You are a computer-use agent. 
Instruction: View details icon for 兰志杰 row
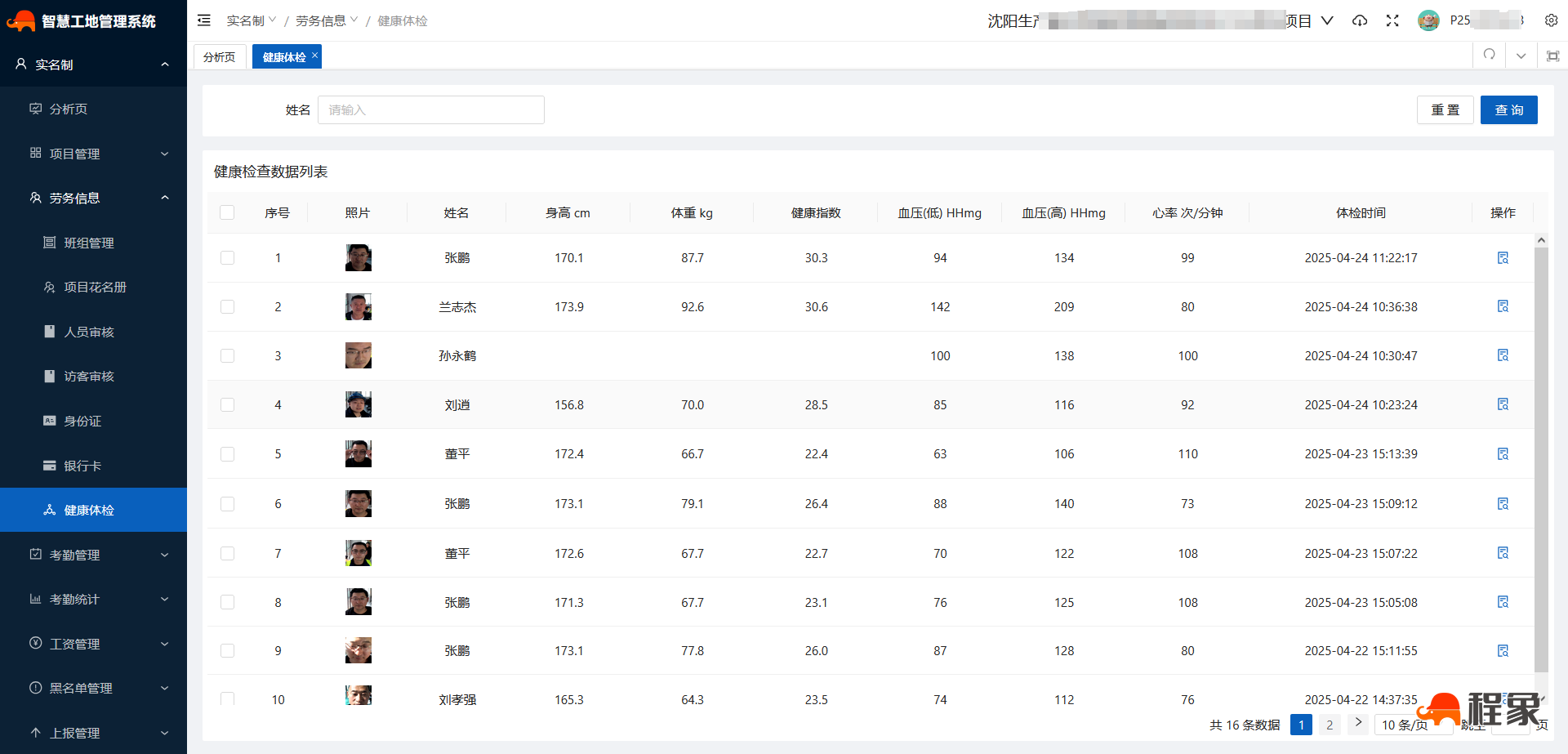coord(1503,306)
